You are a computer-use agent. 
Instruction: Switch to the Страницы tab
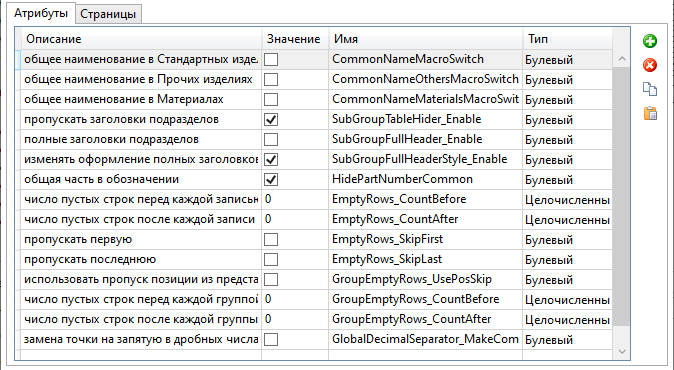[108, 14]
